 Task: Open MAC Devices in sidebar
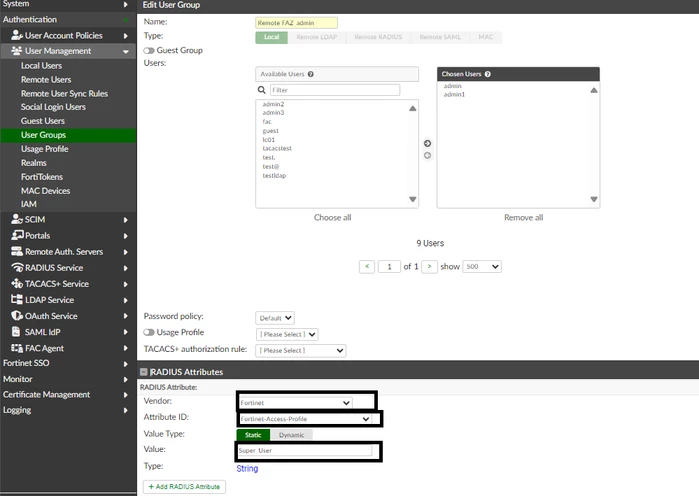[45, 191]
